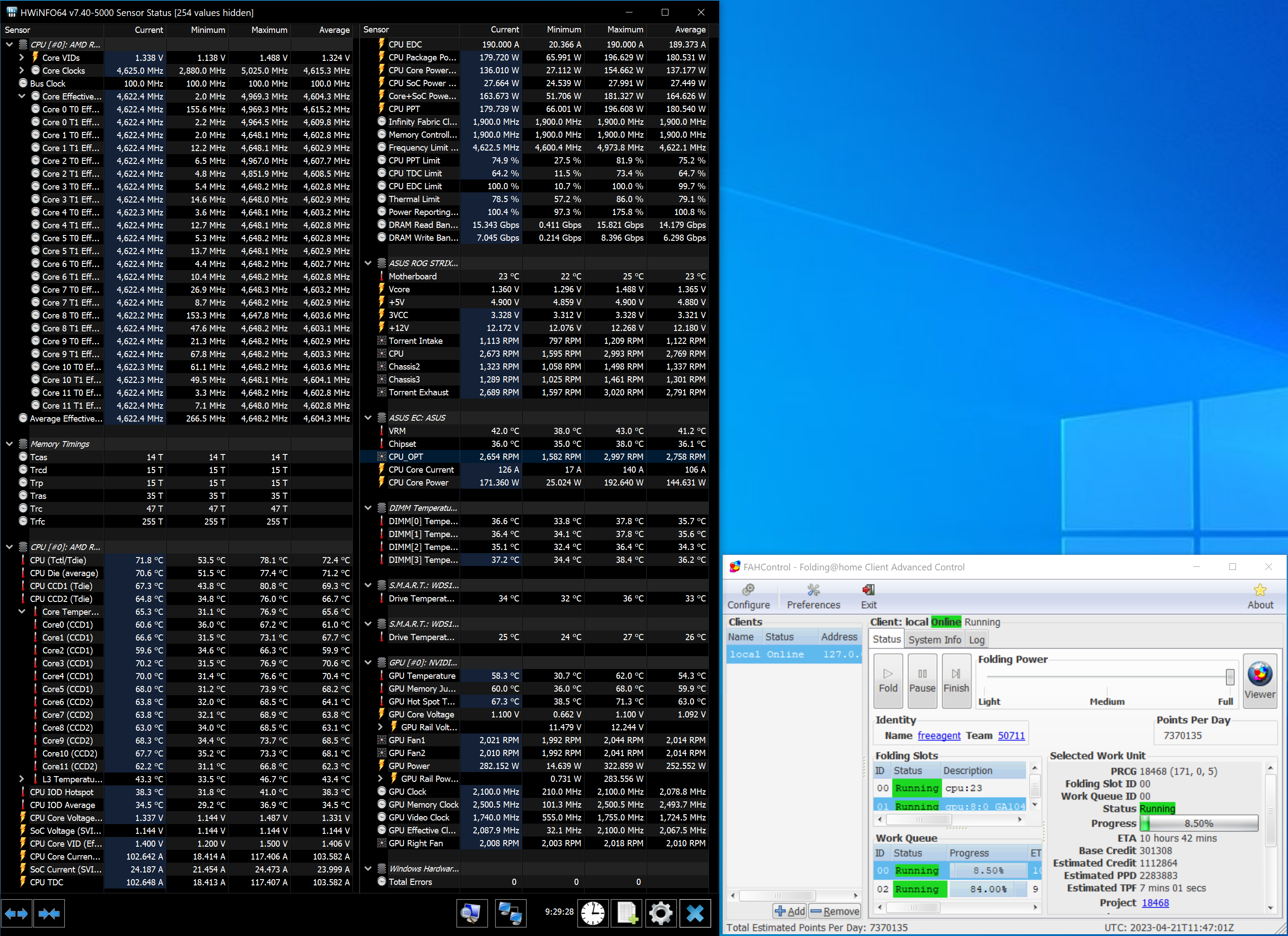Viewport: 1288px width, 936px height.
Task: Click the Fold play button
Action: (x=888, y=681)
